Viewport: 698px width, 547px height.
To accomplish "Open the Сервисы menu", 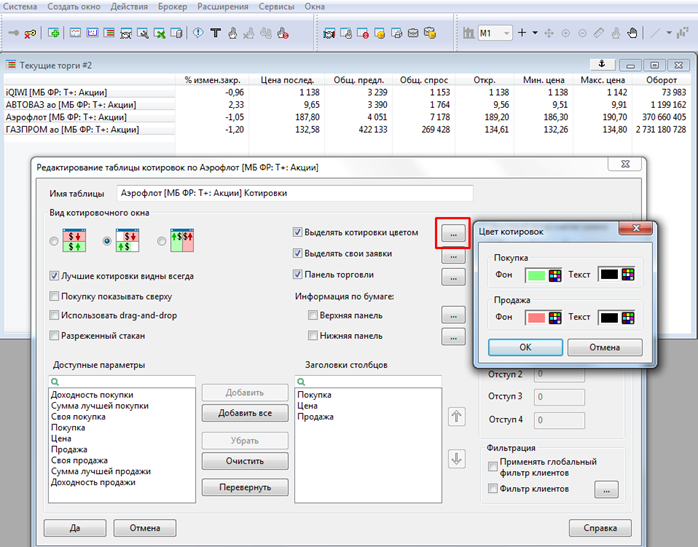I will click(276, 7).
